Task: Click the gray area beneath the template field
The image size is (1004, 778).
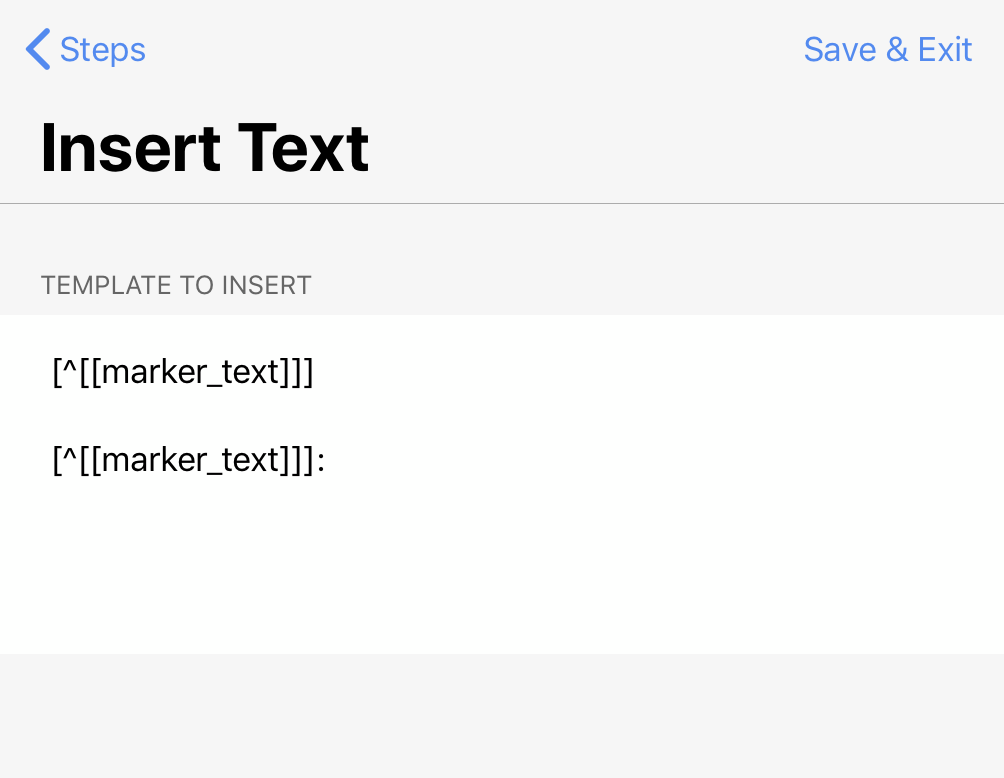Action: click(502, 716)
